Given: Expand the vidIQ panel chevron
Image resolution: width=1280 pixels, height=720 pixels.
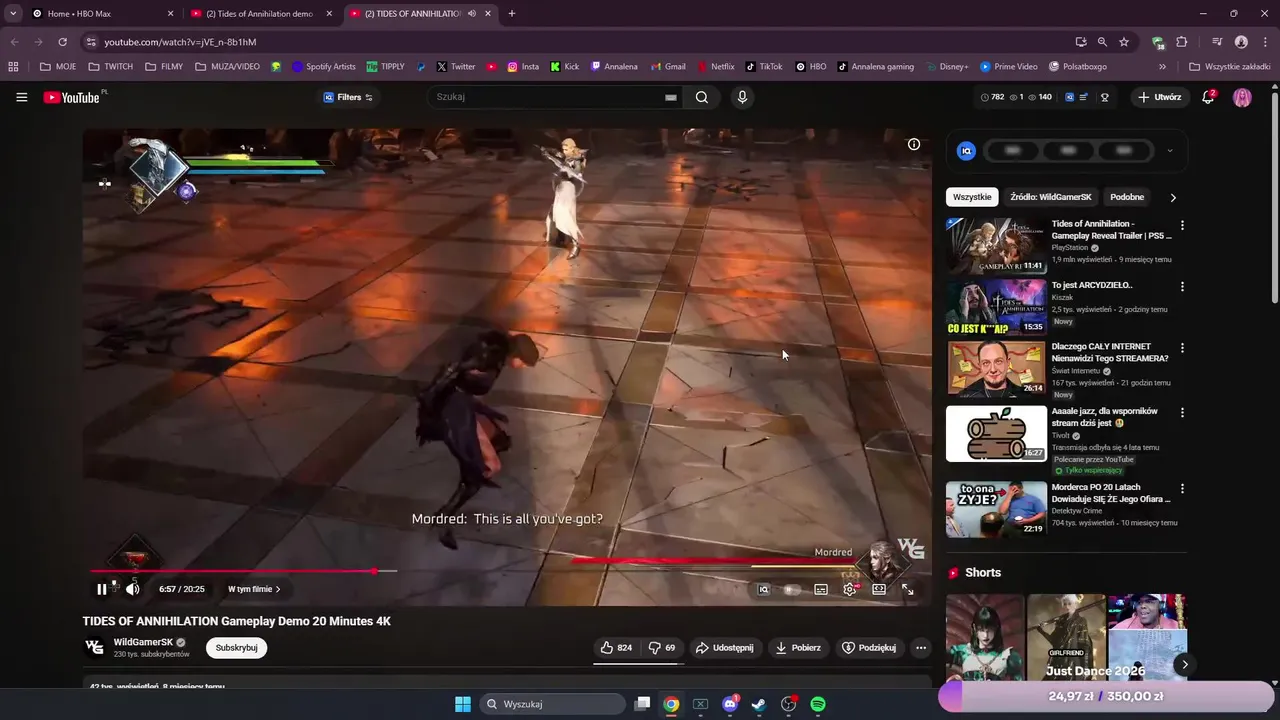Looking at the screenshot, I should (x=1169, y=151).
